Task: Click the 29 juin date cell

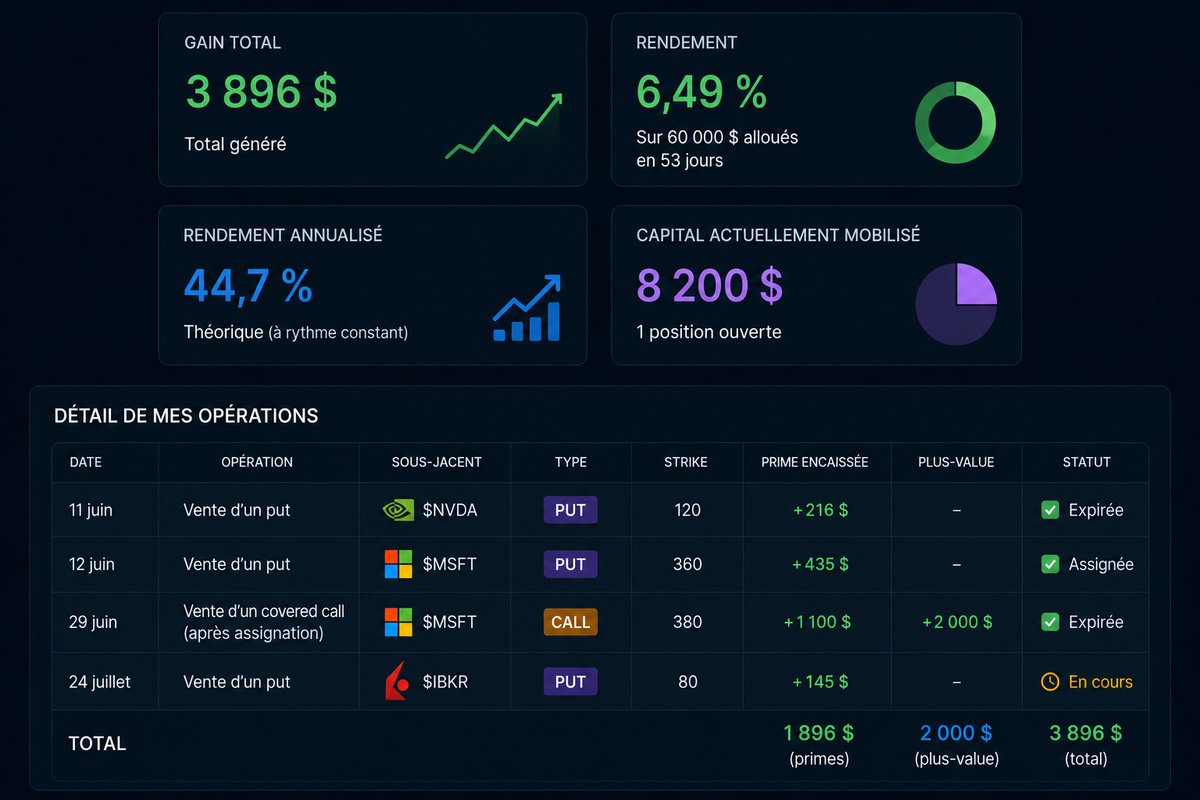Action: point(93,622)
